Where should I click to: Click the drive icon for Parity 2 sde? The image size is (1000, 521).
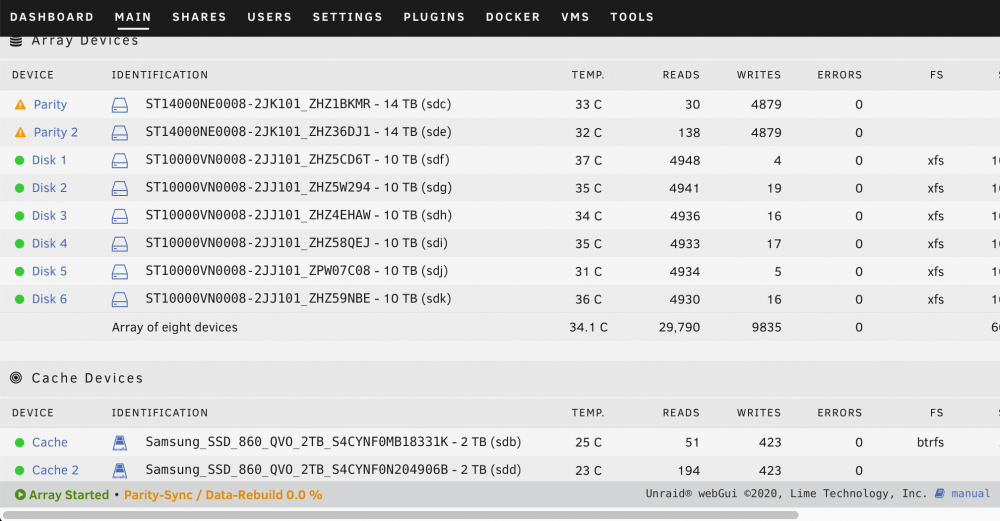point(120,133)
